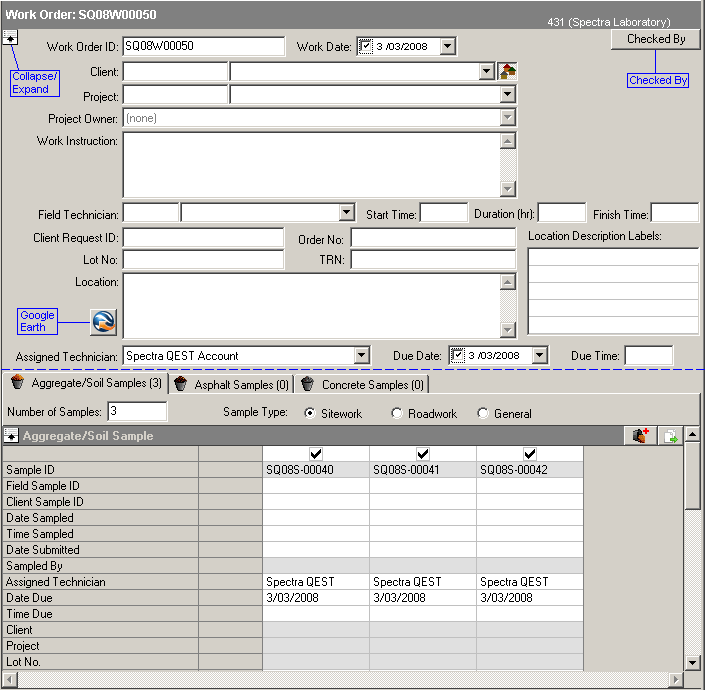Screen dimensions: 705x690
Task: Uncheck the box above sample SQ08S-00041
Action: tap(423, 454)
